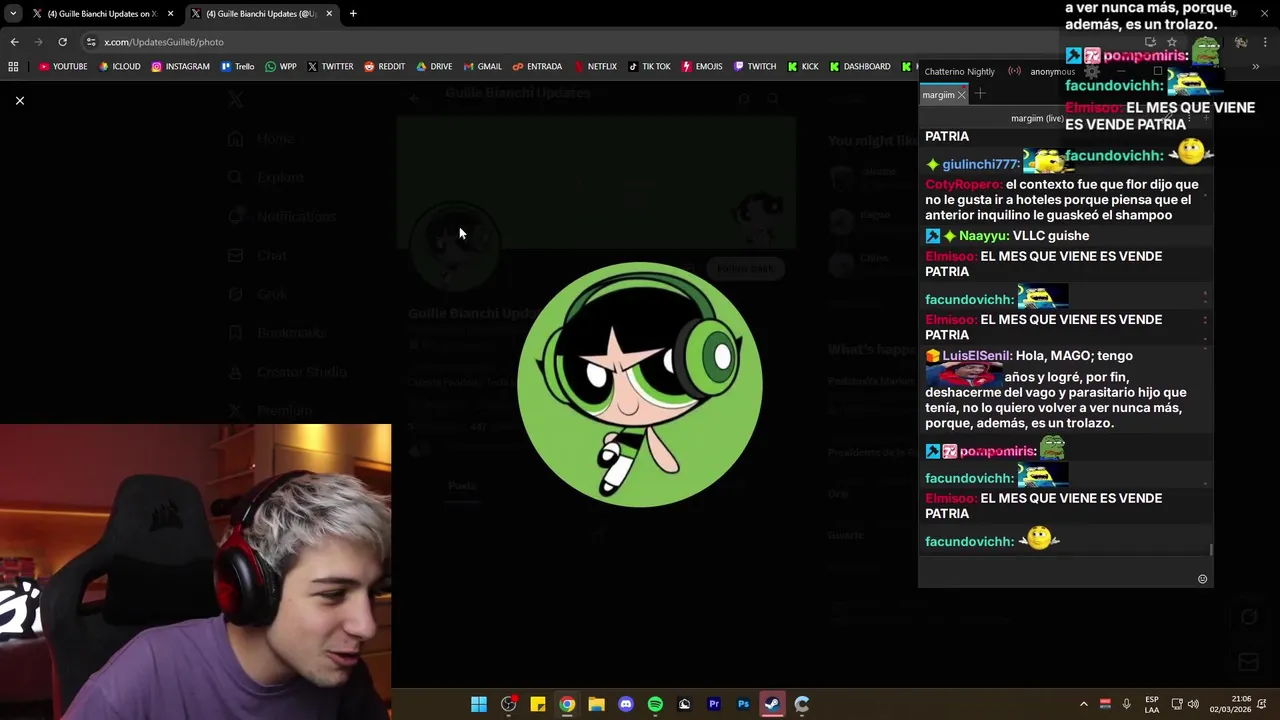Open the EMOJIS bookmark
The height and width of the screenshot is (720, 1280).
(x=702, y=67)
